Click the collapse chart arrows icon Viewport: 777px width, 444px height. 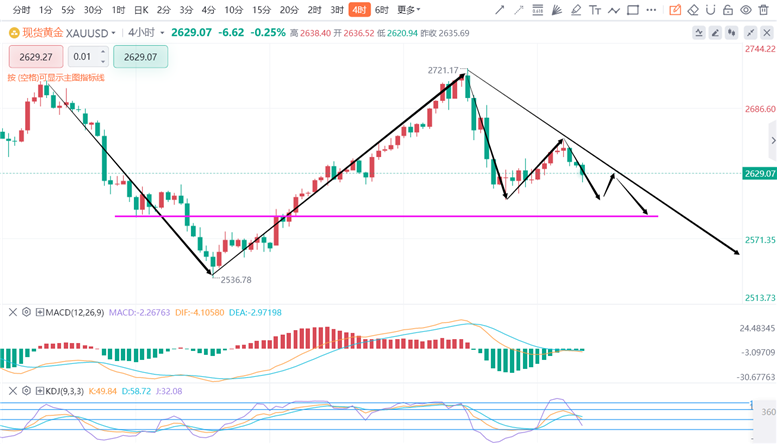(x=751, y=33)
